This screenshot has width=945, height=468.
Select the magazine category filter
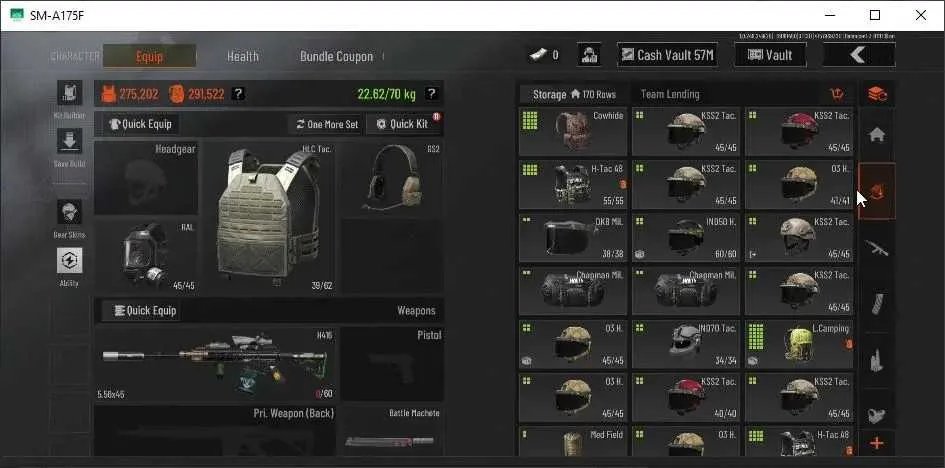(877, 304)
